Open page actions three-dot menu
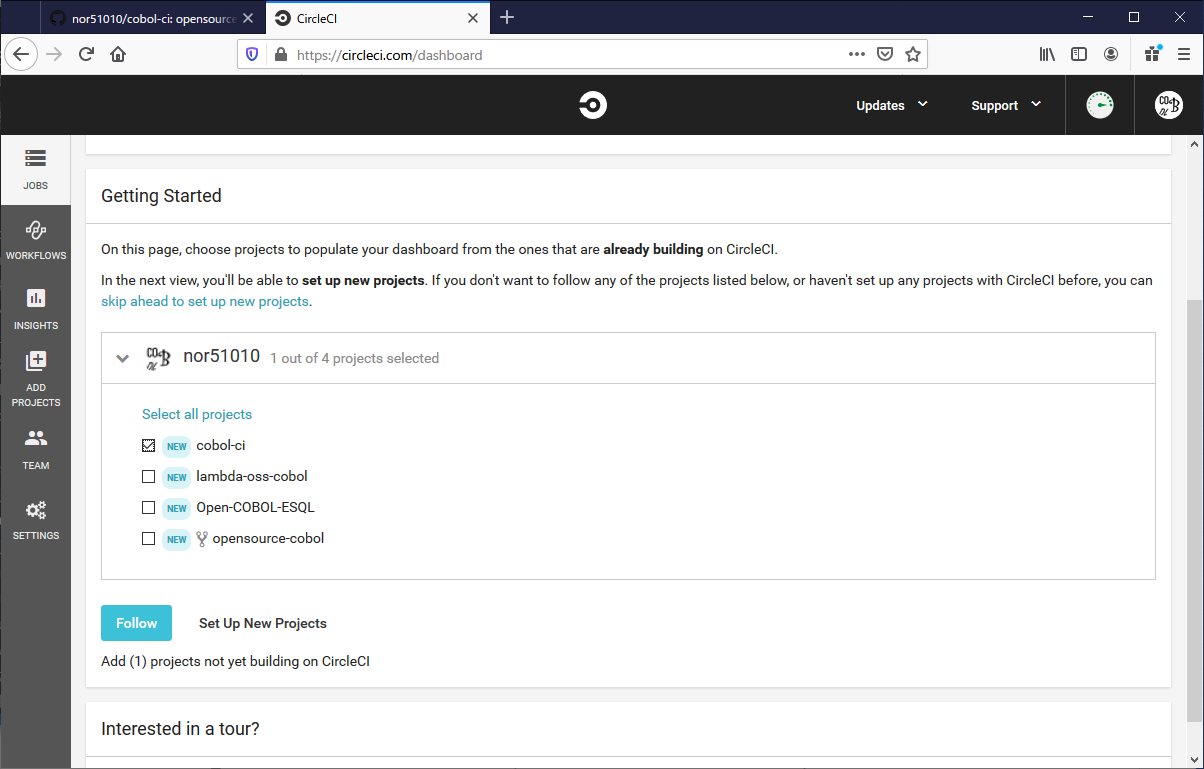 [857, 54]
